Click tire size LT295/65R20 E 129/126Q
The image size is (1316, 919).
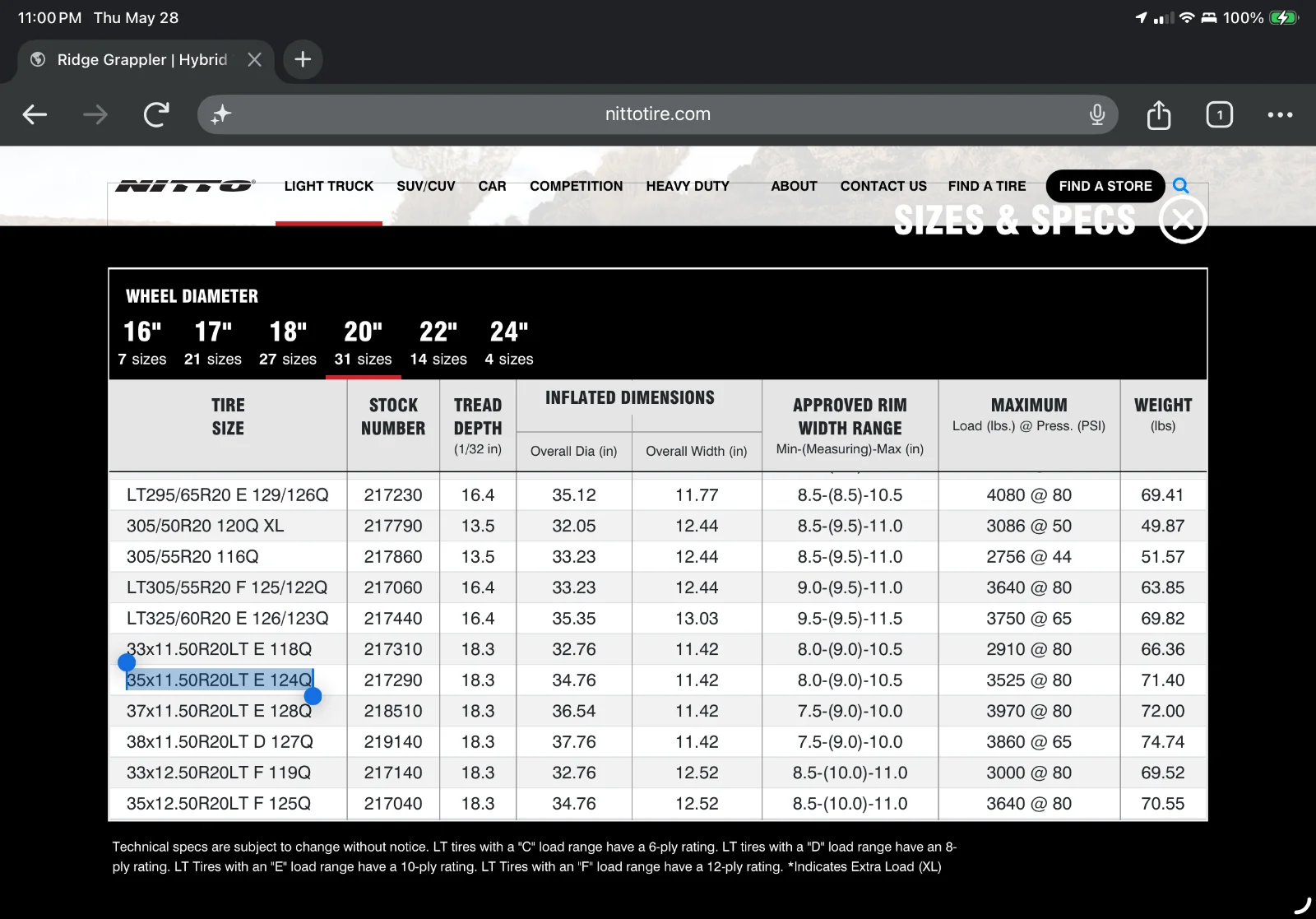[228, 495]
